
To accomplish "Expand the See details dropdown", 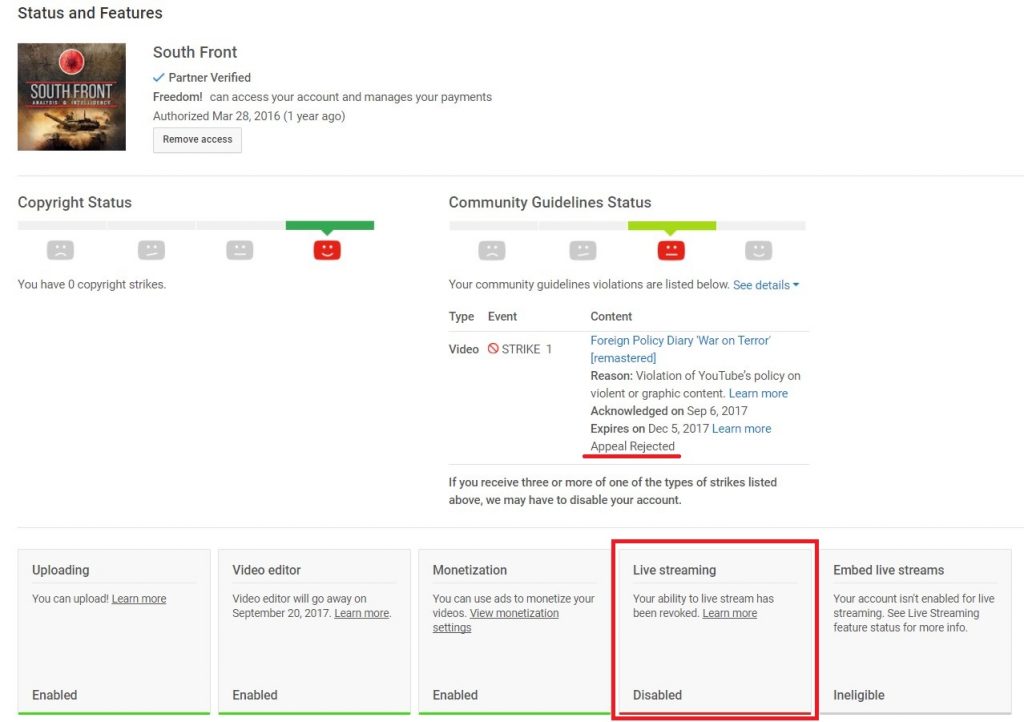I will 765,285.
